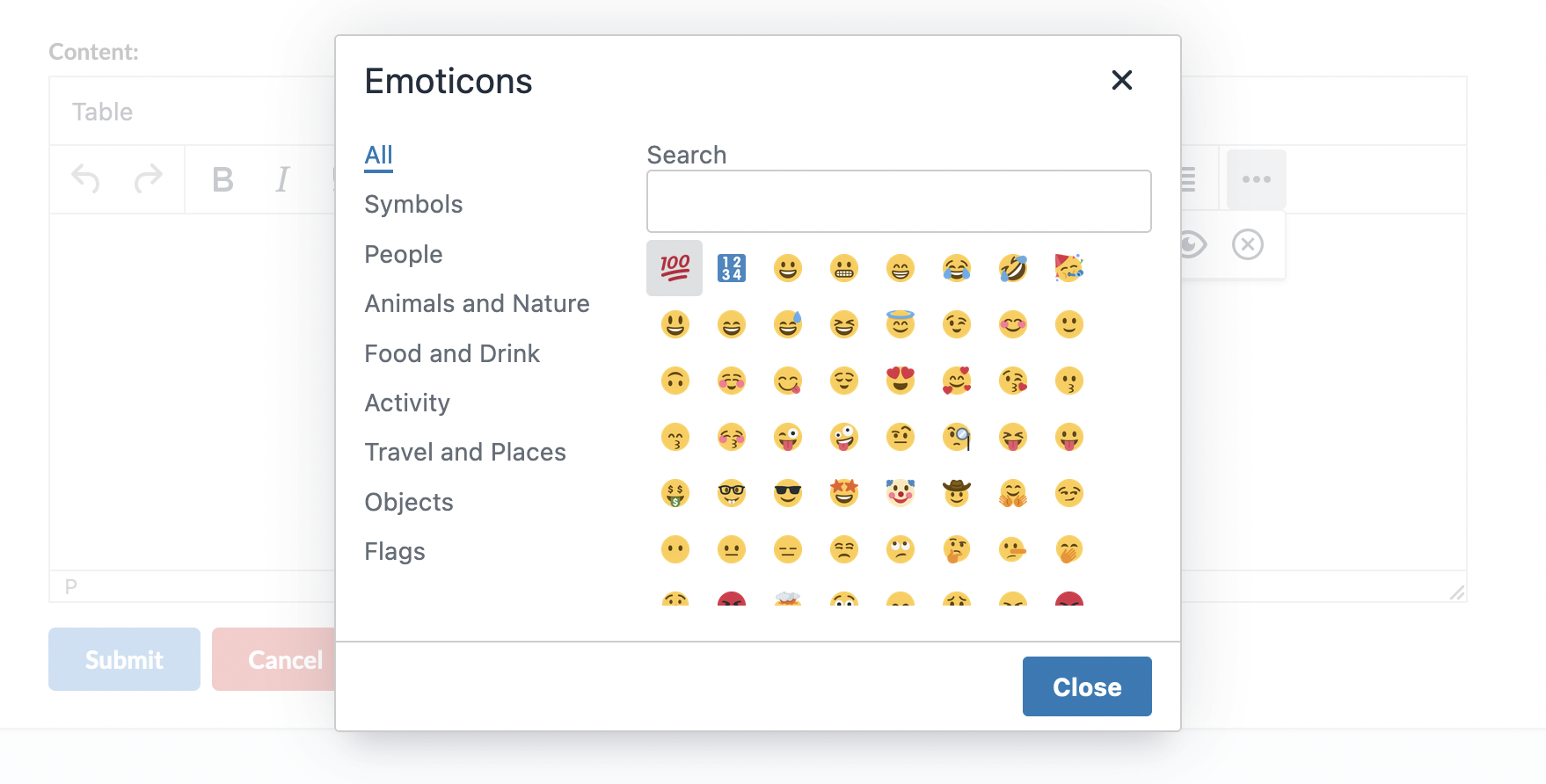The height and width of the screenshot is (784, 1546).
Task: Select the clown face emoji
Action: click(901, 493)
